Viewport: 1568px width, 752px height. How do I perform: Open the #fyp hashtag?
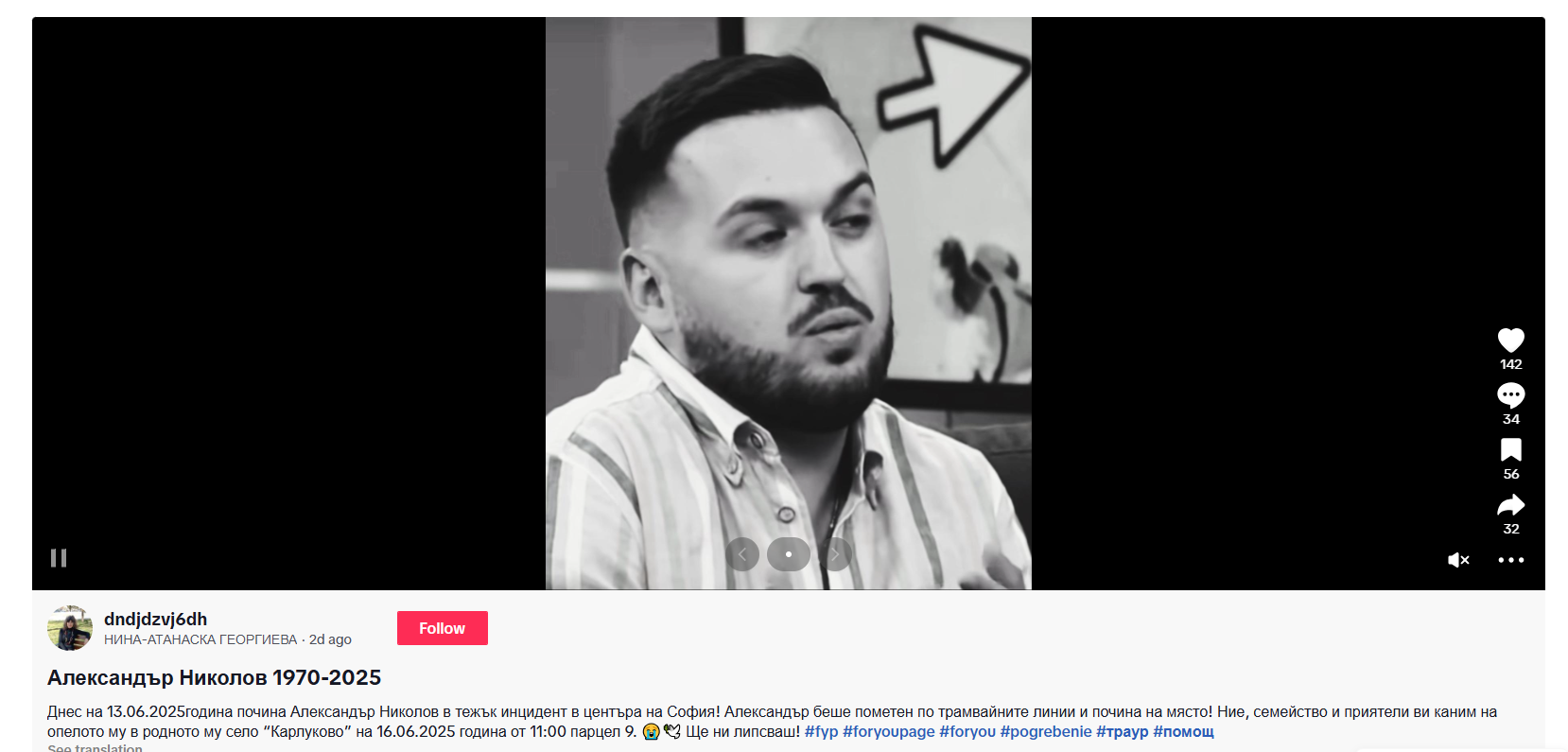pyautogui.click(x=821, y=731)
